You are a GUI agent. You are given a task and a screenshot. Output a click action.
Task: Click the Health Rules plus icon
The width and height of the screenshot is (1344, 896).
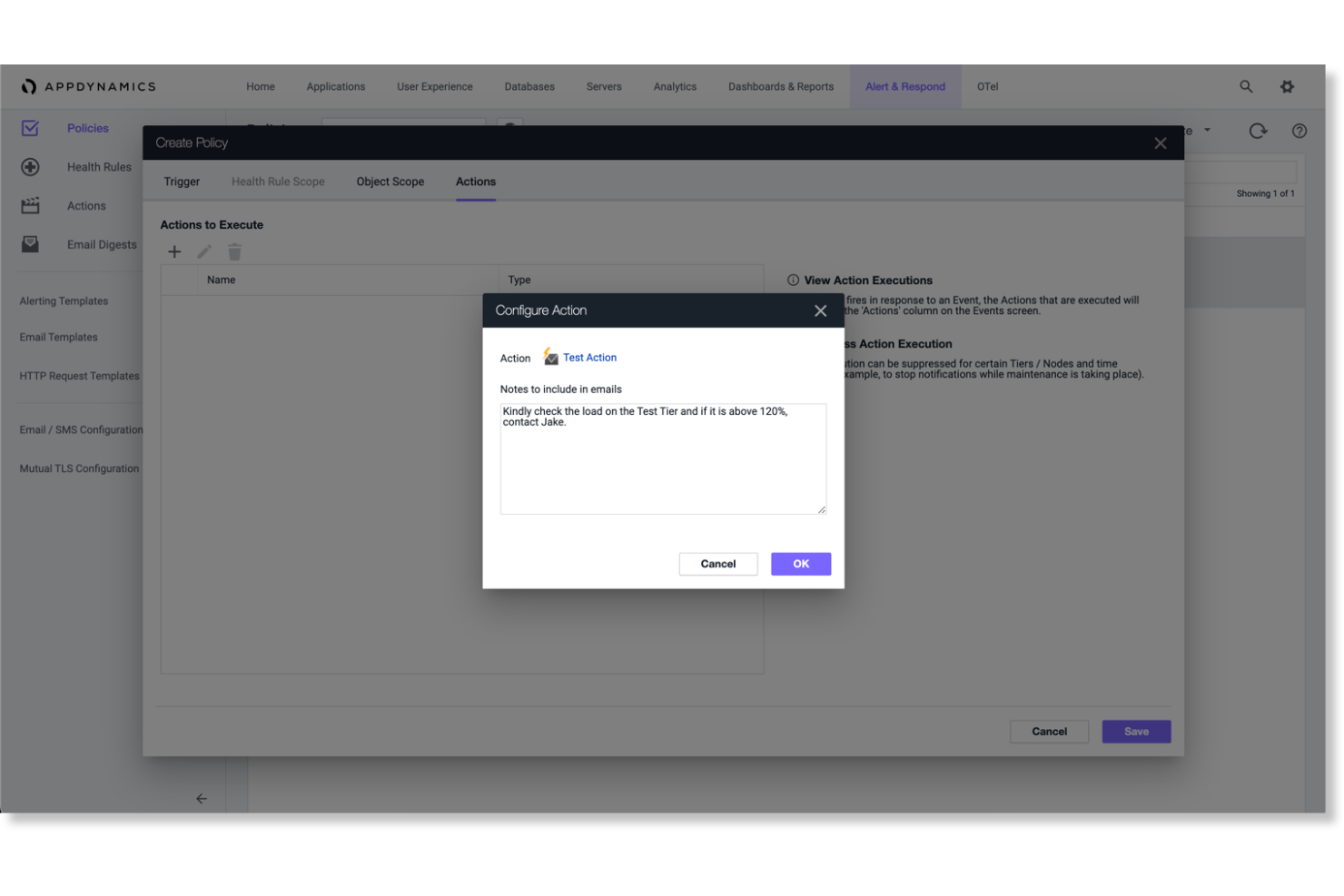tap(30, 167)
